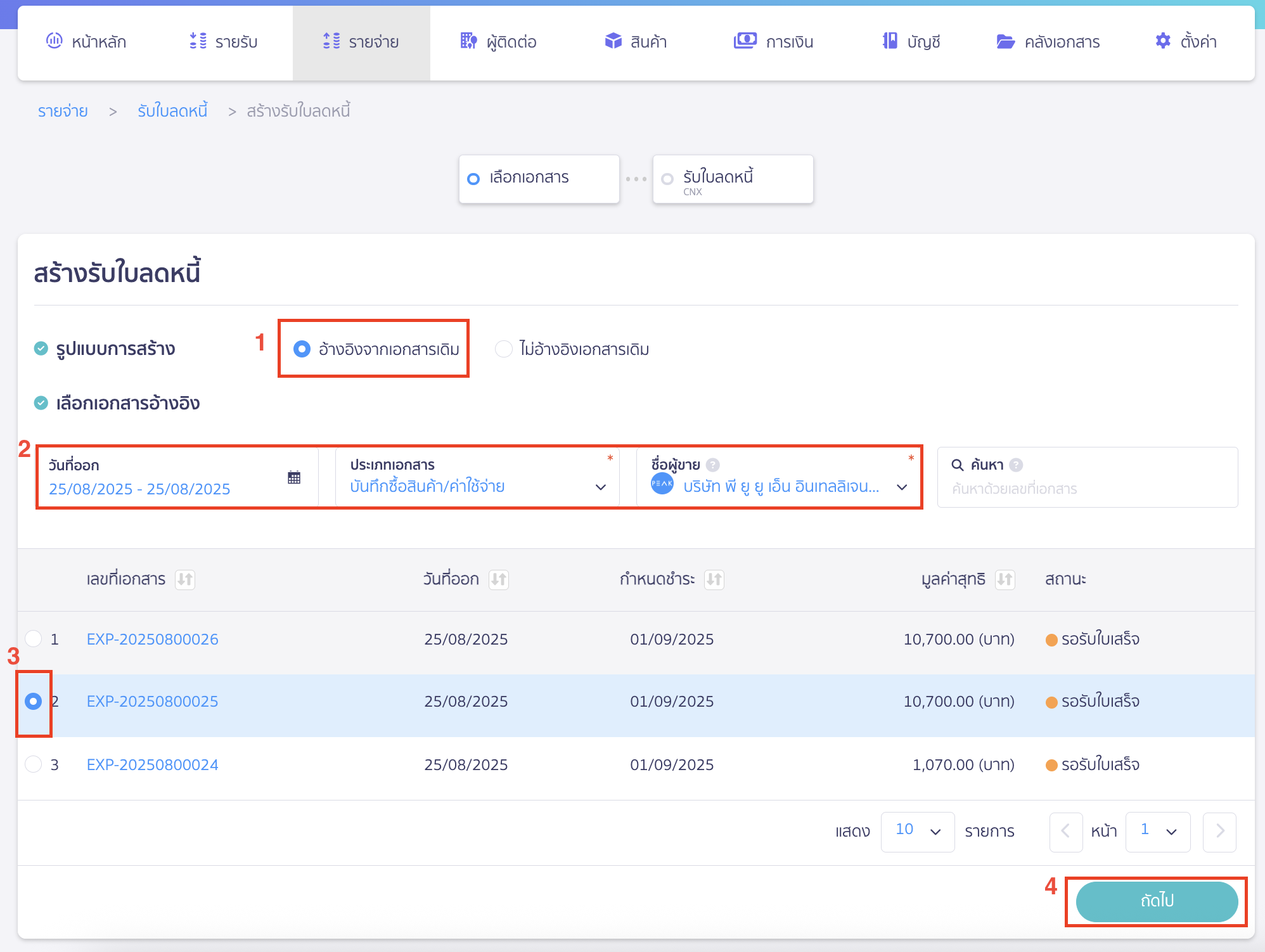Click sort icon next to กำหนดชำระ header
Screen dimensions: 1265x952
[714, 579]
